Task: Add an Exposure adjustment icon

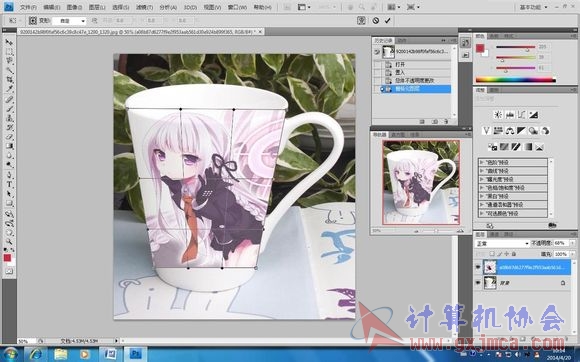Action: click(533, 115)
